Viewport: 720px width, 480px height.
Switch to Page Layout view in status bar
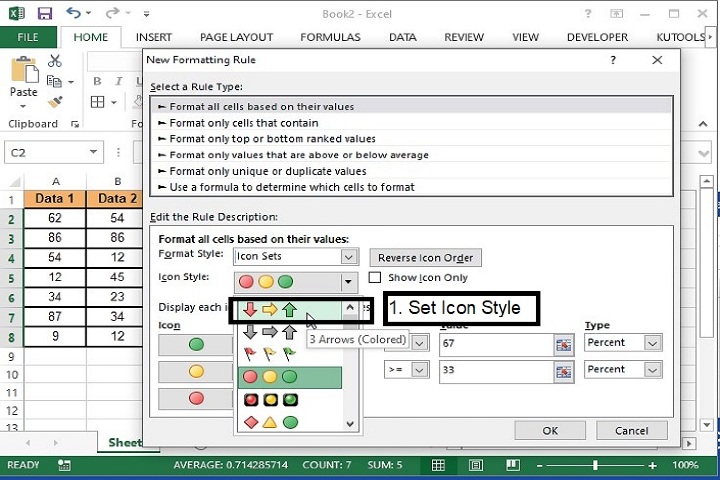(476, 465)
